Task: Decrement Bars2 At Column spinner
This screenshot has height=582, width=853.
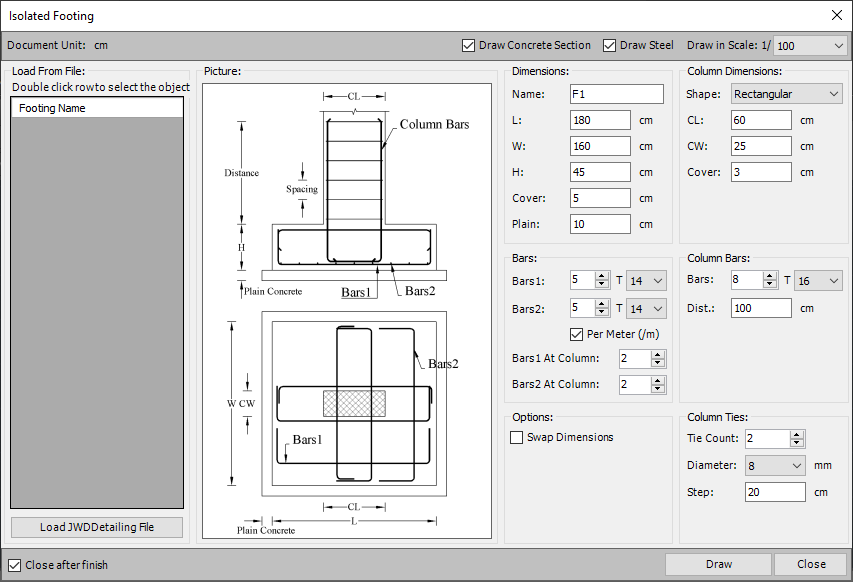Action: pos(657,389)
